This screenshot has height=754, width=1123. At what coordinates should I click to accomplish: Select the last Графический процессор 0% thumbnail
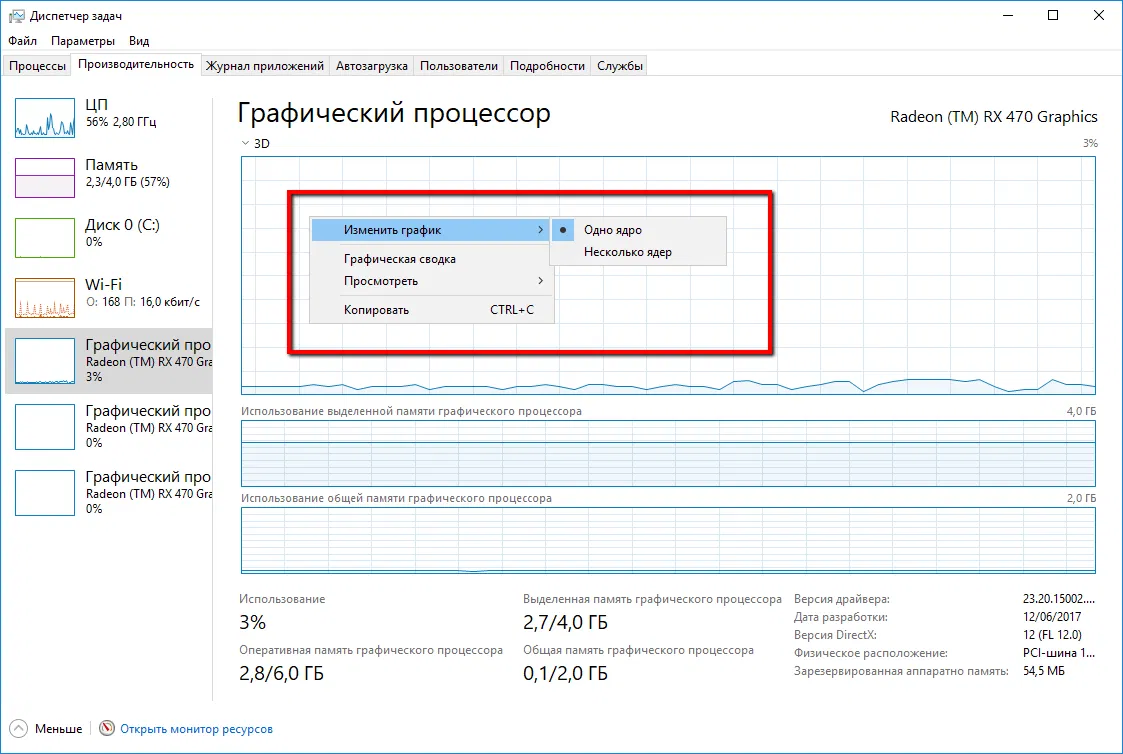[44, 493]
